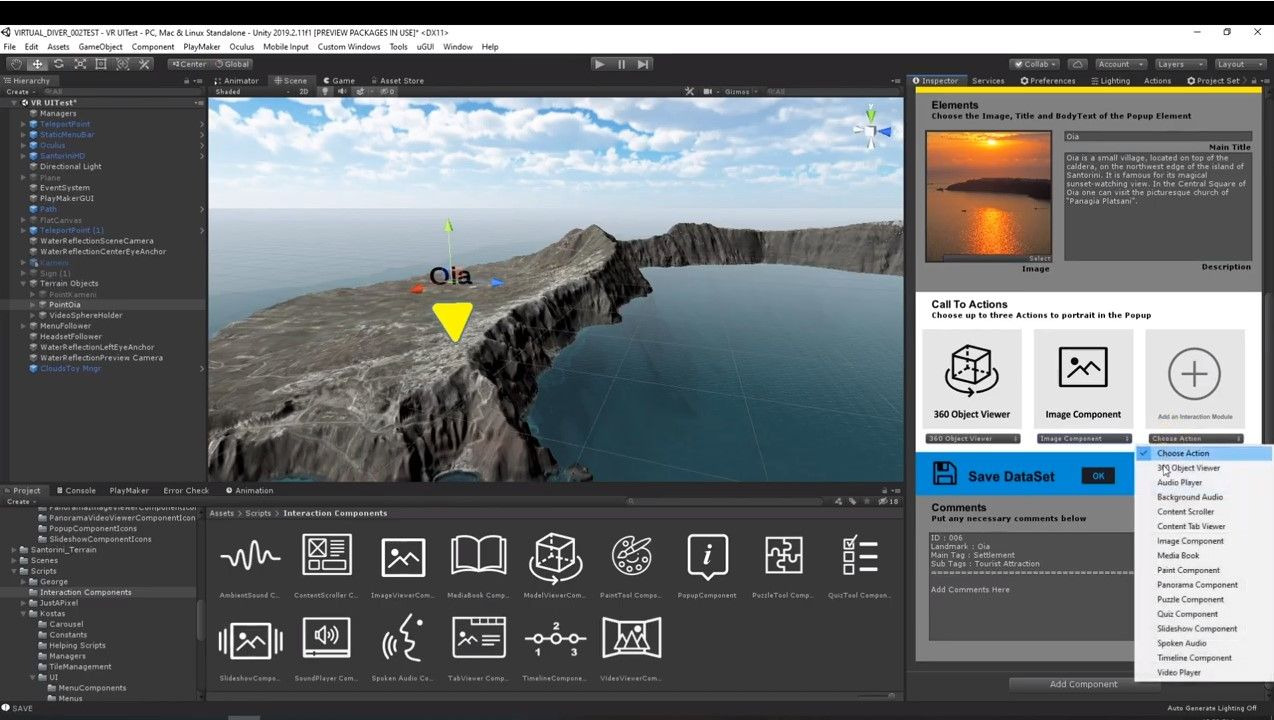Select the PopupComponent info icon

tap(708, 556)
